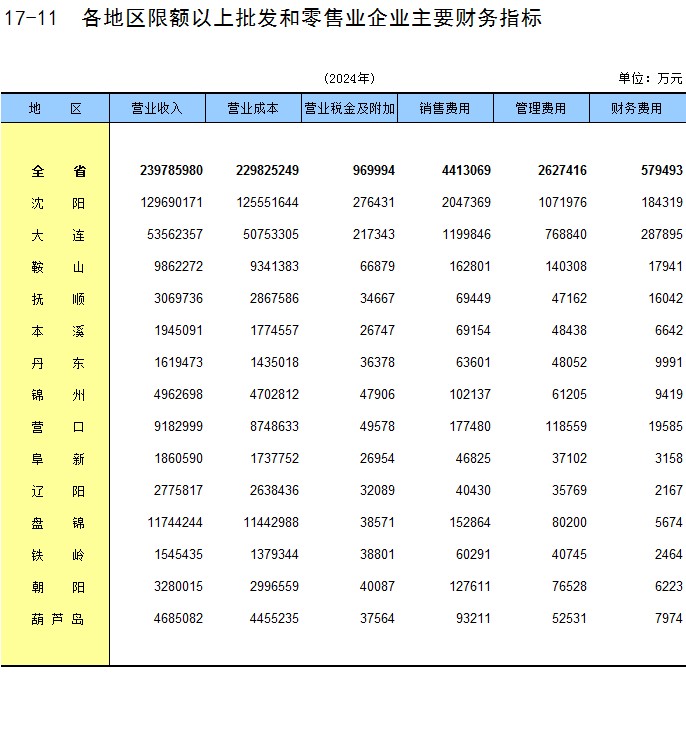Screen dimensions: 686x731
Task: Click the 地区 header cell
Action: coord(55,108)
